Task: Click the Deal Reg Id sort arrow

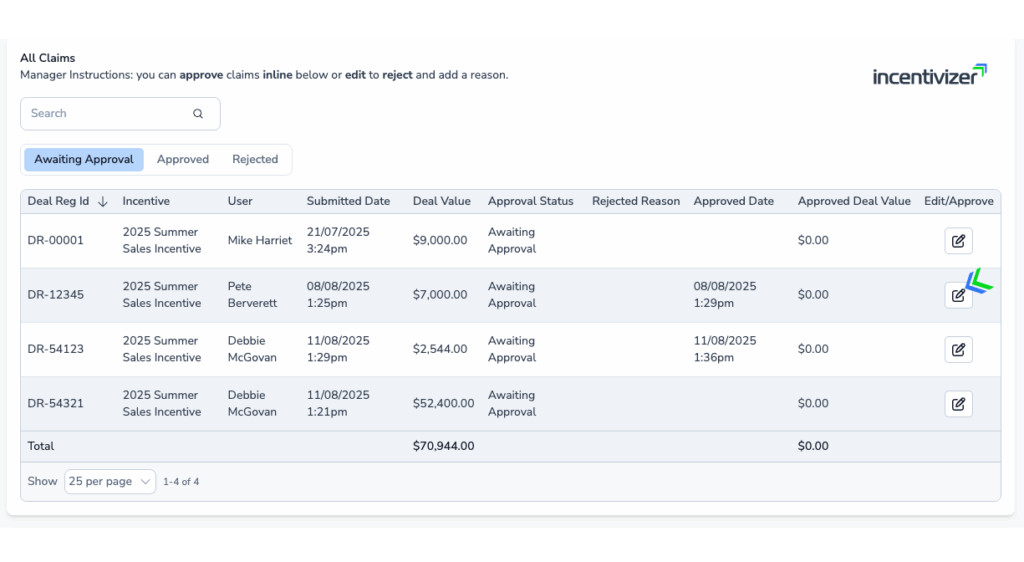Action: (x=102, y=202)
